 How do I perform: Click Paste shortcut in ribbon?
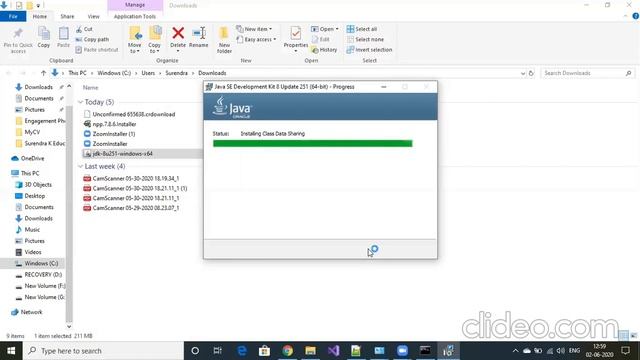pyautogui.click(x=97, y=49)
